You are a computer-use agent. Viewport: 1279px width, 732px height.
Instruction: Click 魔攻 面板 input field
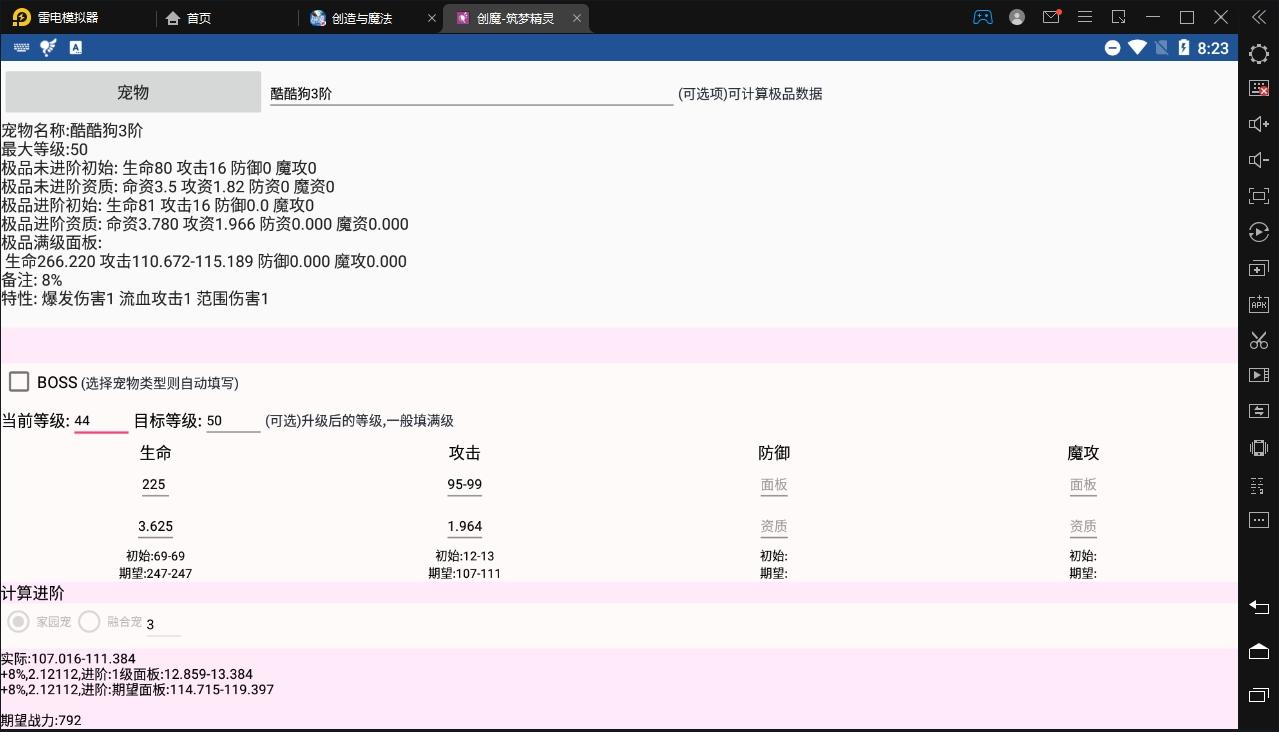click(x=1083, y=484)
